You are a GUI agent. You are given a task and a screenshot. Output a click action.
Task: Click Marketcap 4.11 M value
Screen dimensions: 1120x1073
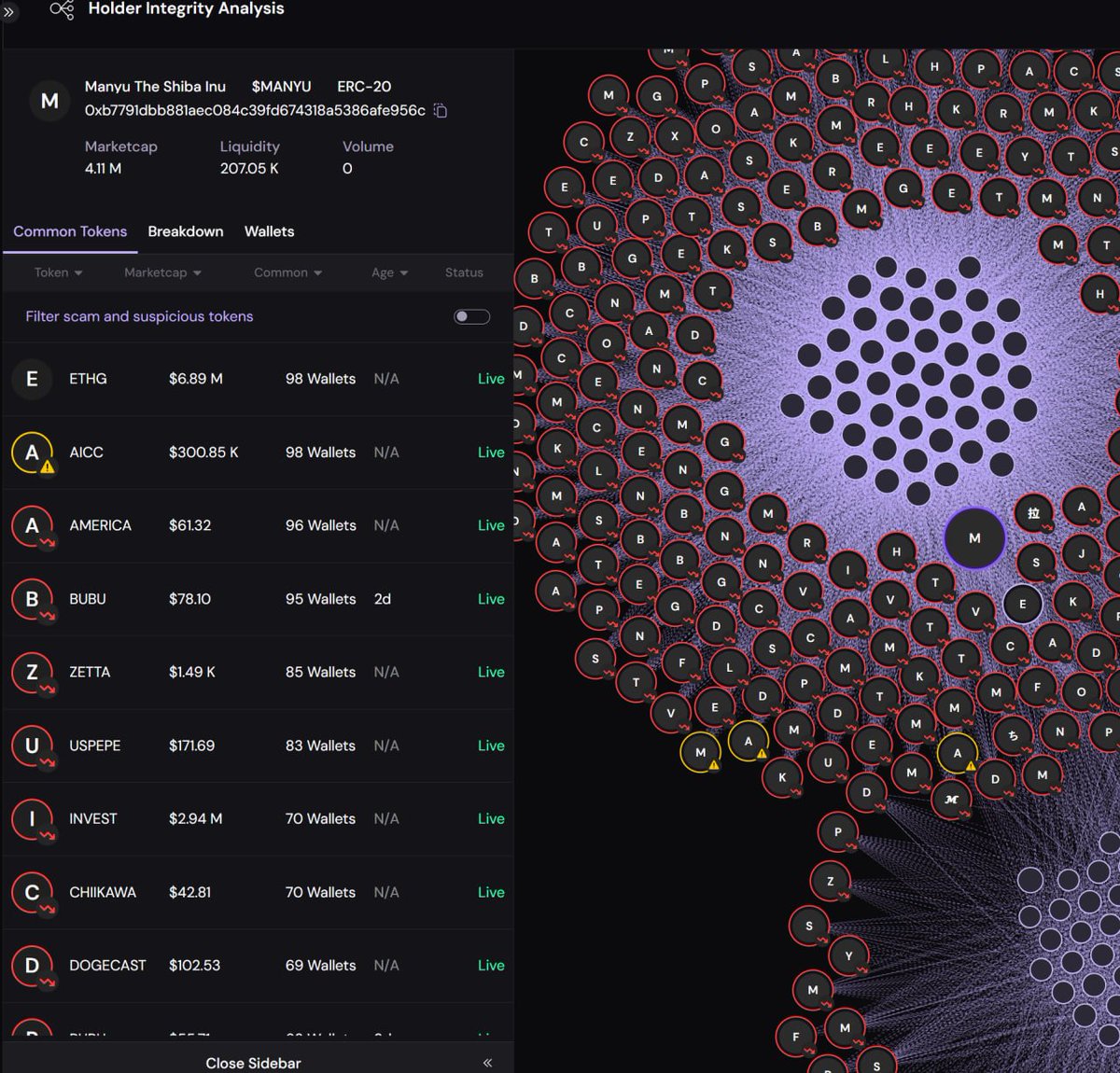pyautogui.click(x=103, y=169)
